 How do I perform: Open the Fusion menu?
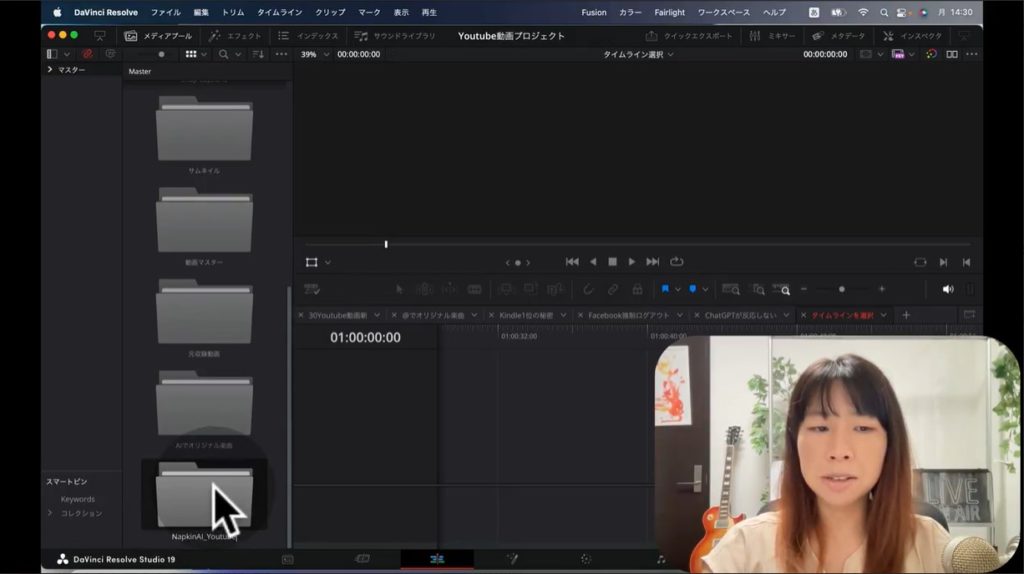click(x=593, y=12)
